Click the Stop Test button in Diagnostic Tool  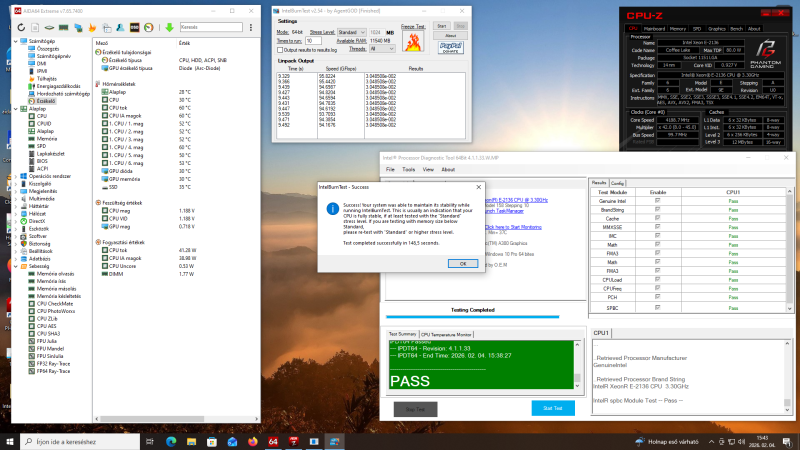[x=415, y=409]
